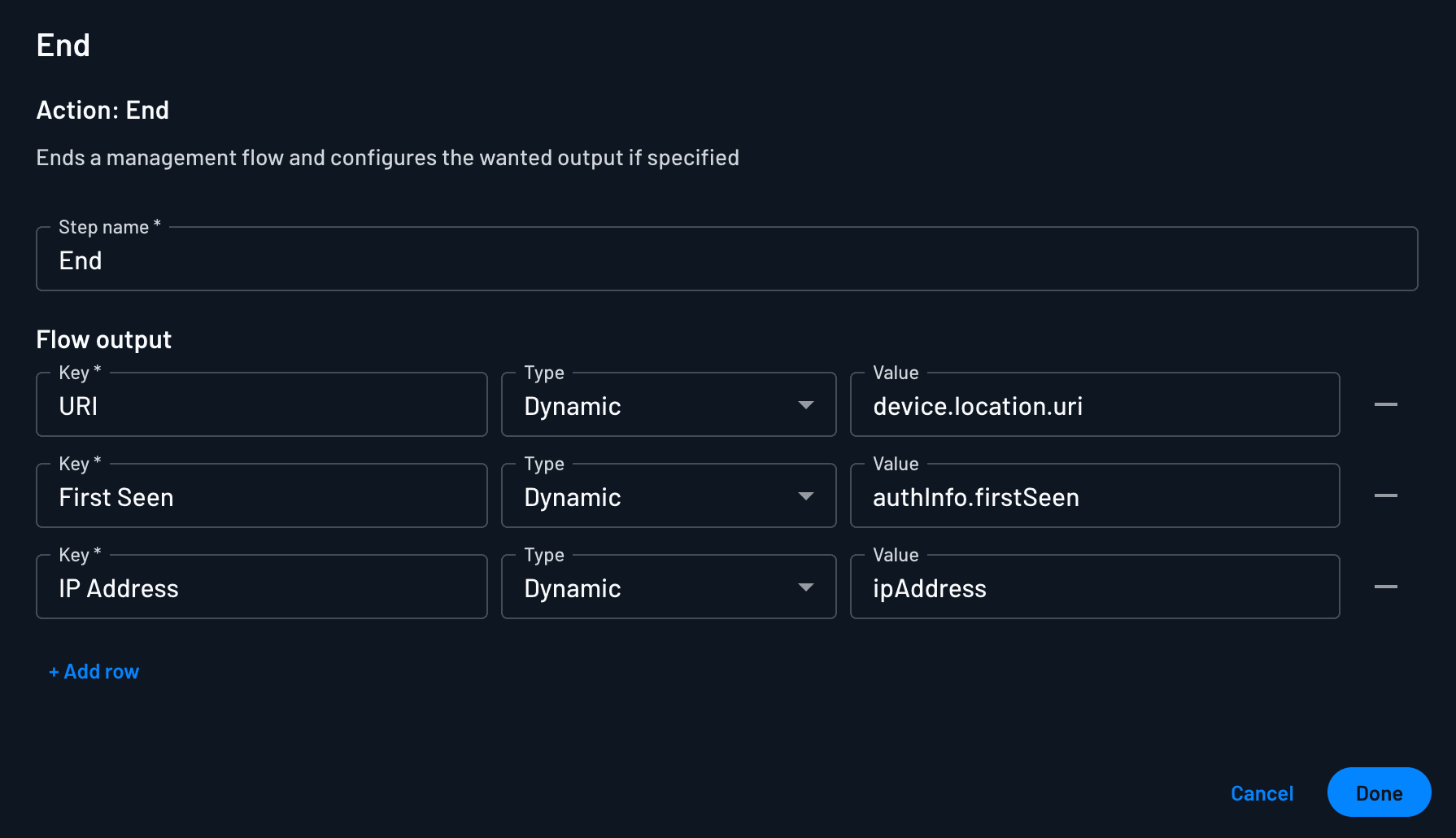Click the dropdown arrow on URI Type field

(x=807, y=404)
